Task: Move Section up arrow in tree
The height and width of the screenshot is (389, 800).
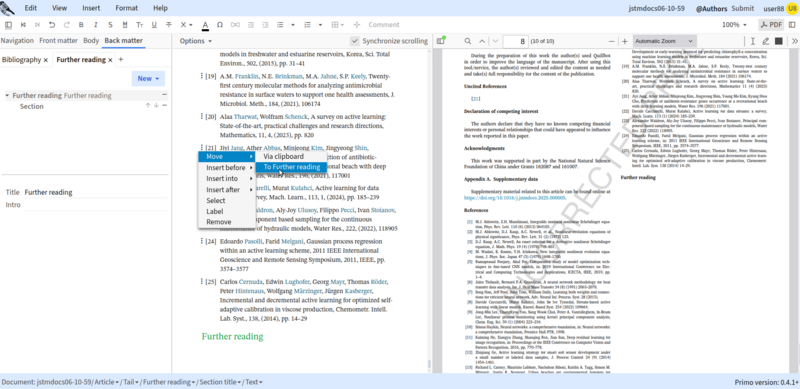Action: (148, 105)
